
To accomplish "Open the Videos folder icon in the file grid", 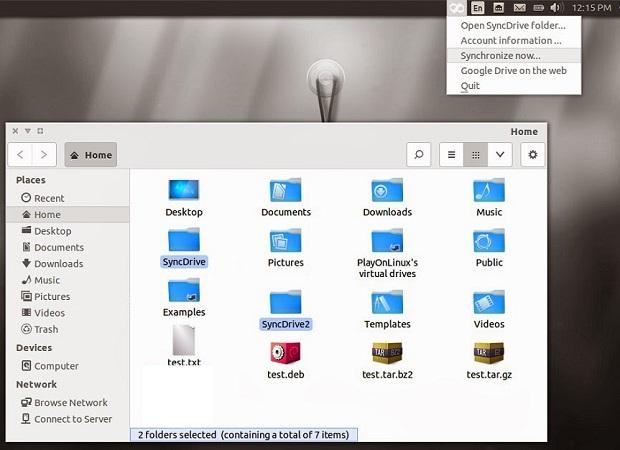I will click(489, 302).
